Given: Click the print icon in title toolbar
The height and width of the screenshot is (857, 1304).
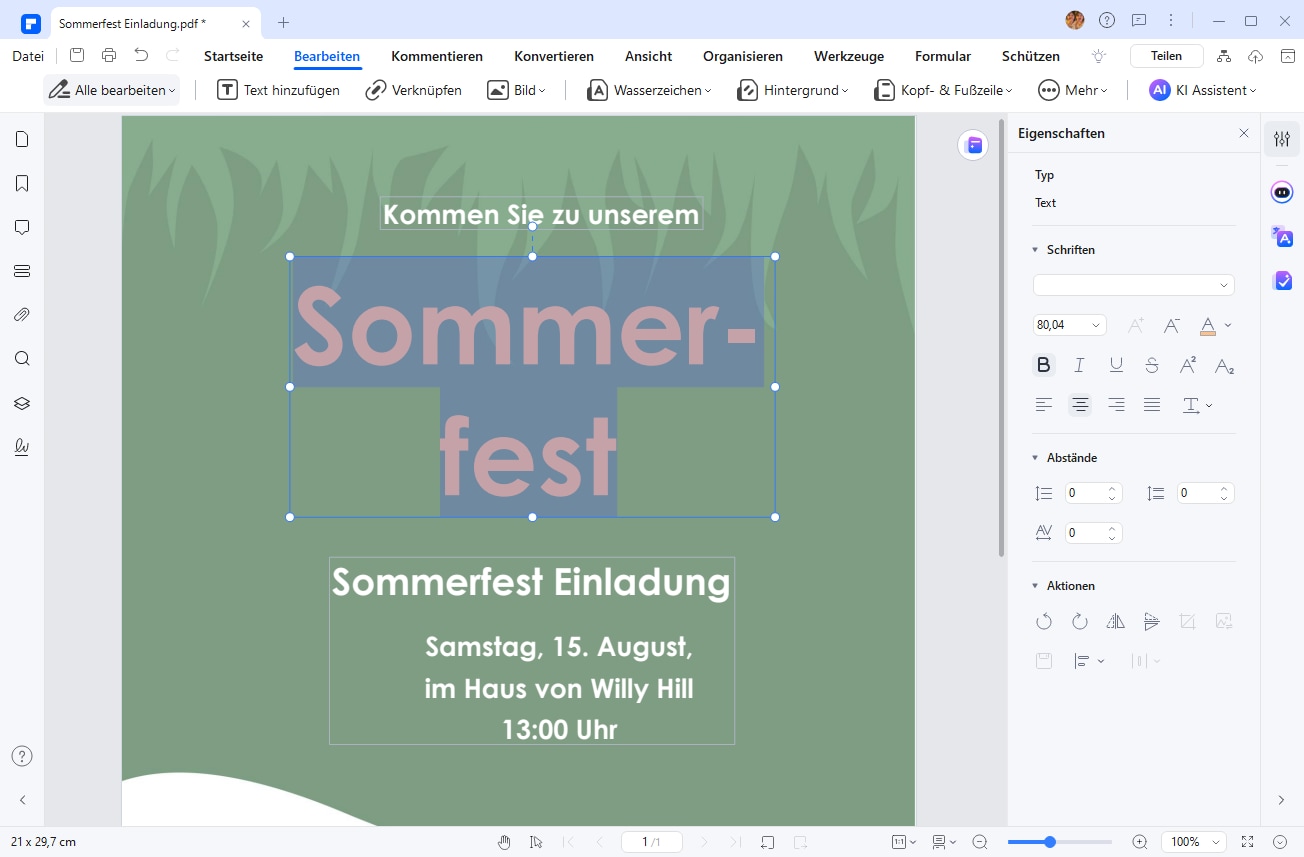Looking at the screenshot, I should 109,56.
